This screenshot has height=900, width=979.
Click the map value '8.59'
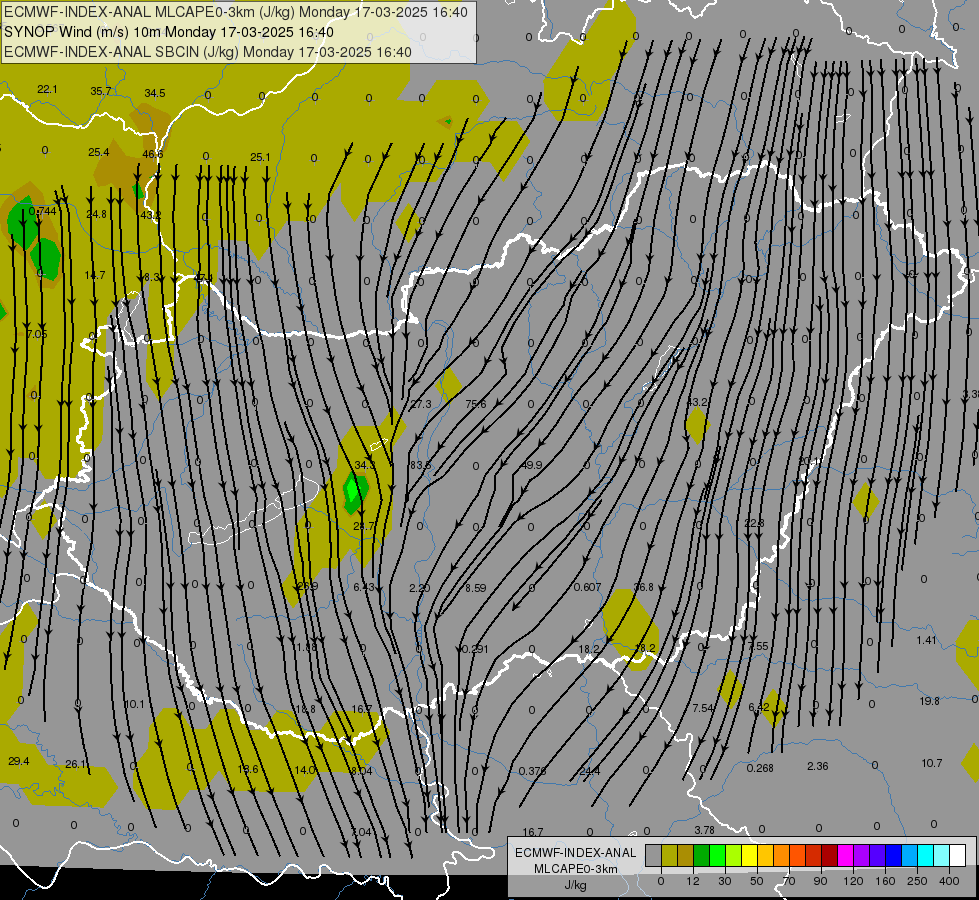pyautogui.click(x=476, y=588)
